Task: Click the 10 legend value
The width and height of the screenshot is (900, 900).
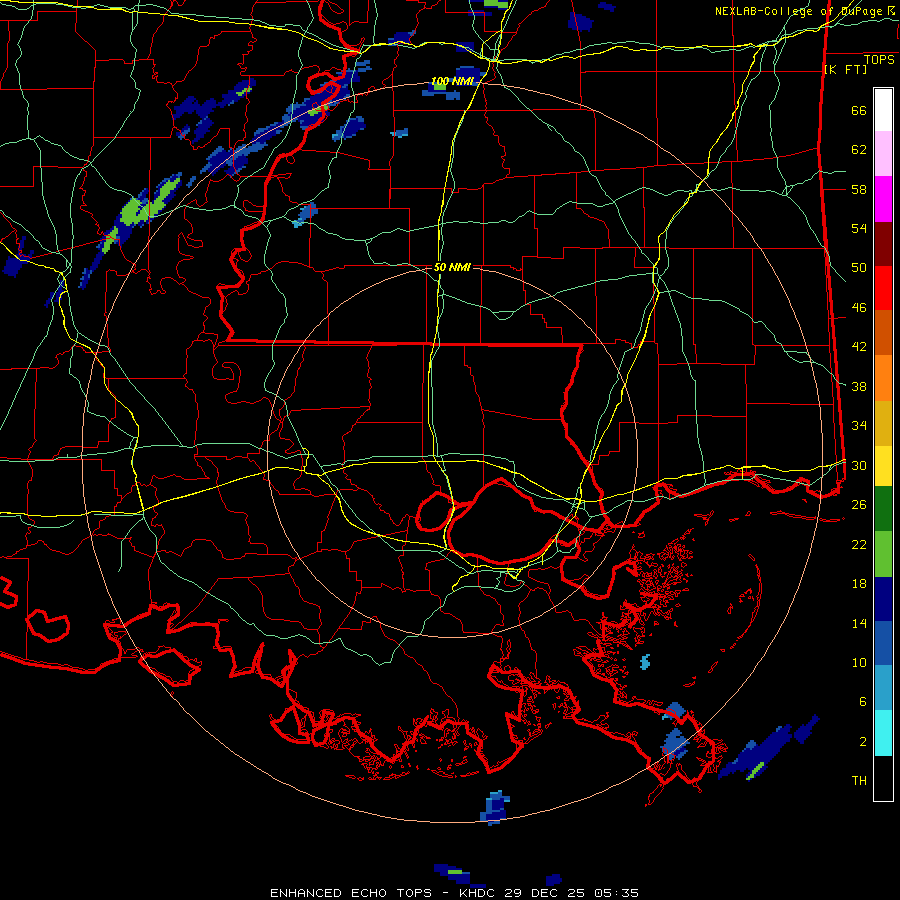Action: tap(859, 662)
